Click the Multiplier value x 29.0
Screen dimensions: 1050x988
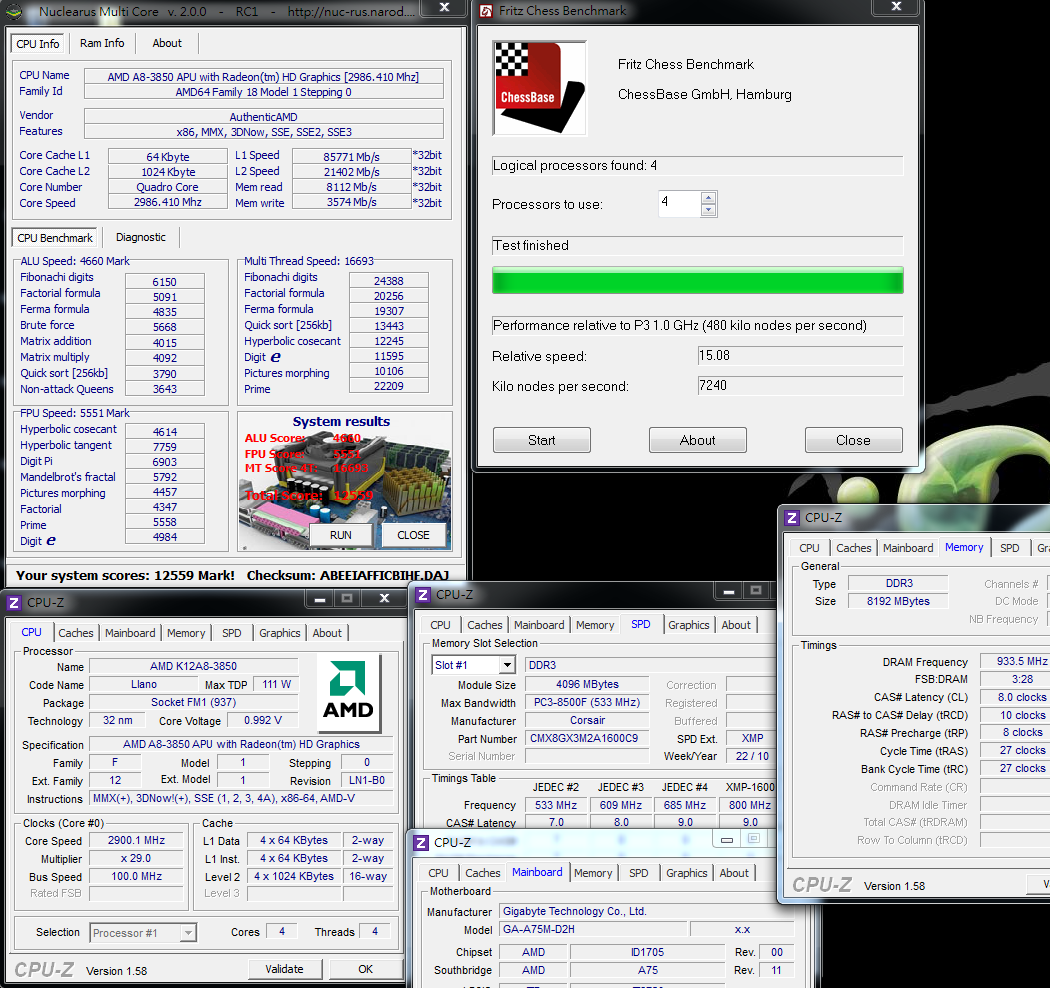(136, 858)
